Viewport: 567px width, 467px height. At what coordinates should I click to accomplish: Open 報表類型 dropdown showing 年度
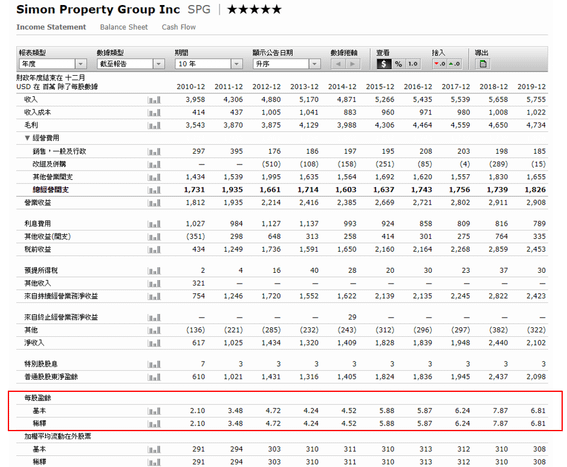pos(53,64)
